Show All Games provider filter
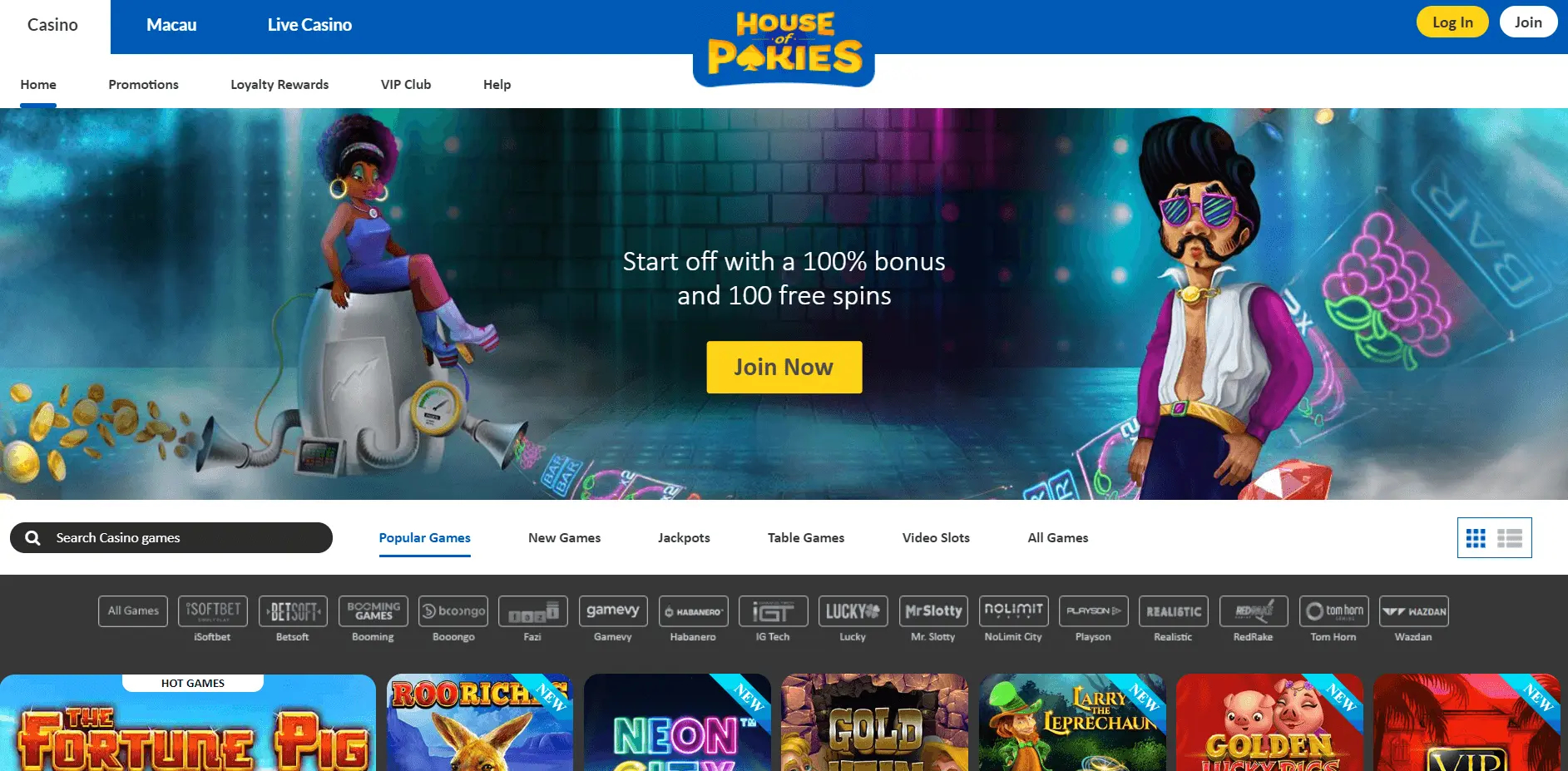The height and width of the screenshot is (771, 1568). [133, 611]
